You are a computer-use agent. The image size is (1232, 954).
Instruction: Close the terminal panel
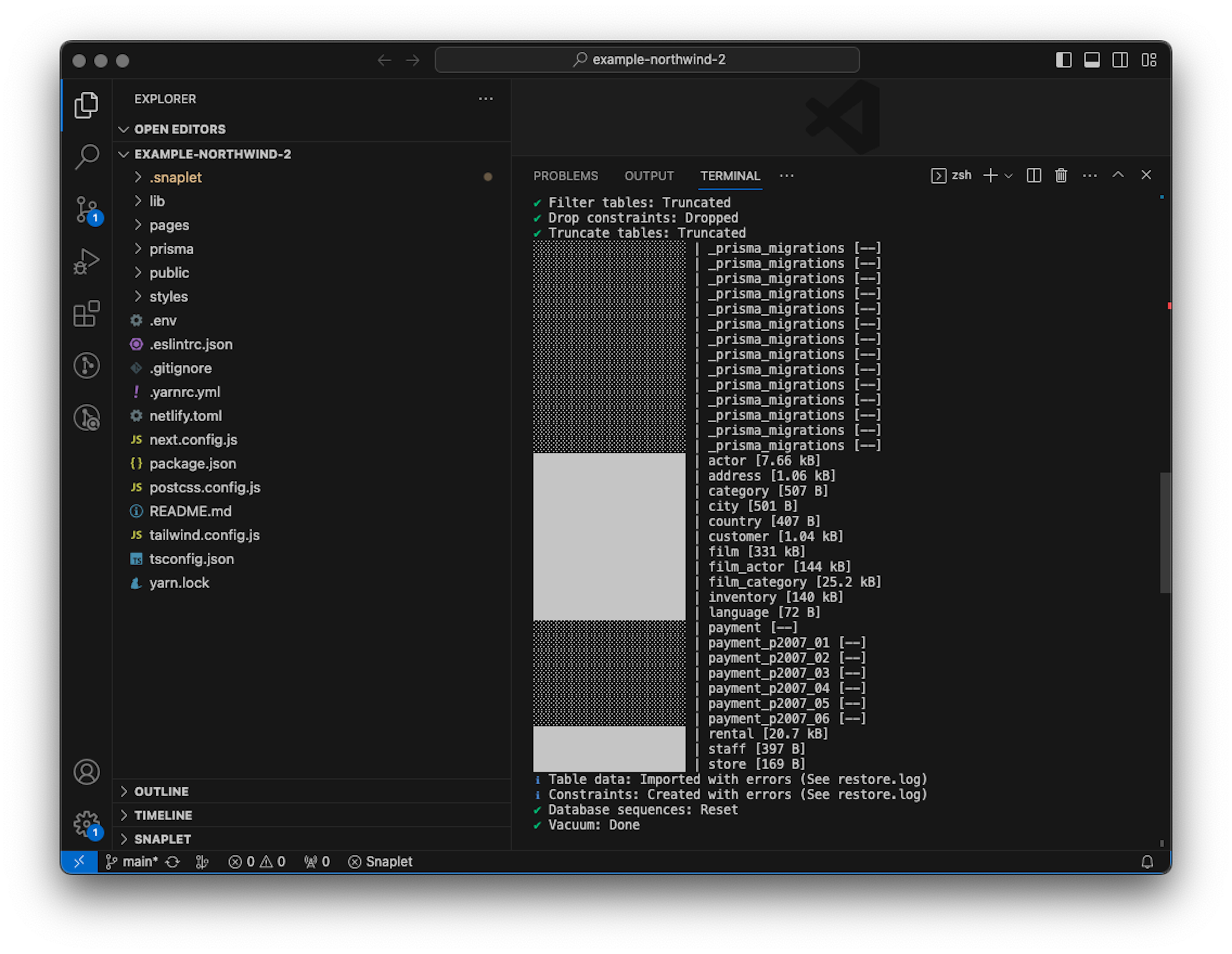(x=1146, y=175)
